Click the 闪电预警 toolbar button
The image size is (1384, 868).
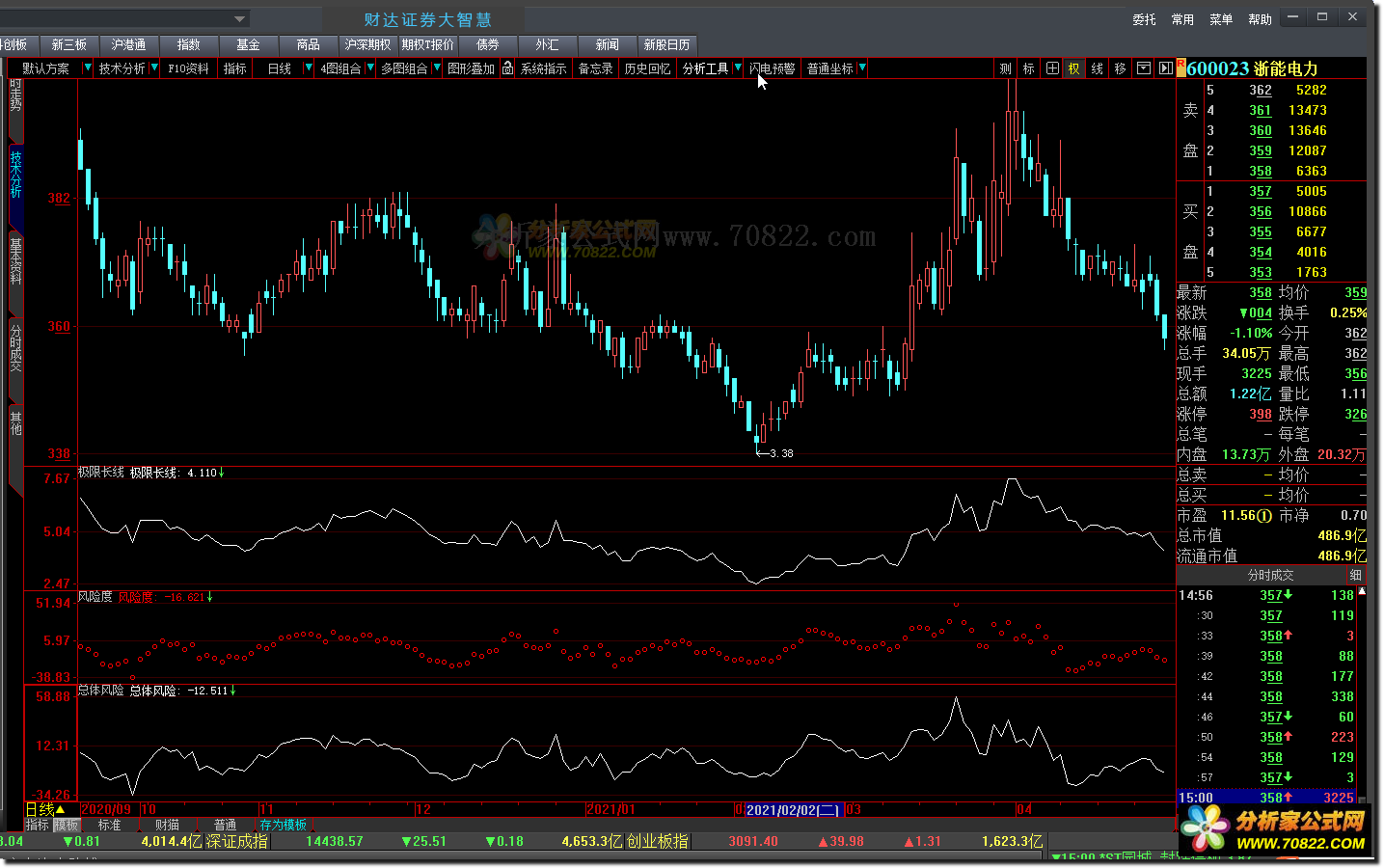[x=773, y=68]
